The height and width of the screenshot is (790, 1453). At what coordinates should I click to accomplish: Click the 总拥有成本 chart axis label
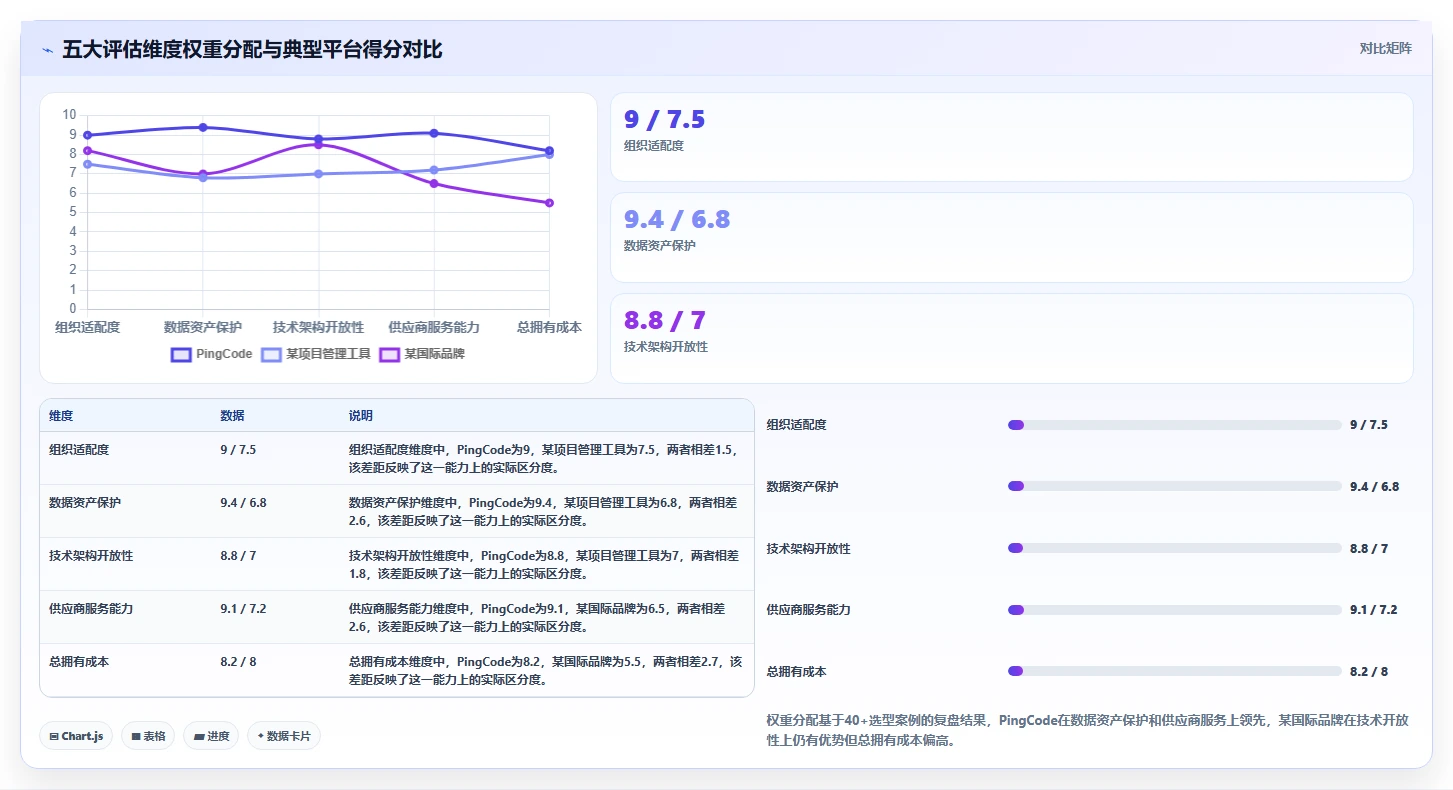point(549,328)
